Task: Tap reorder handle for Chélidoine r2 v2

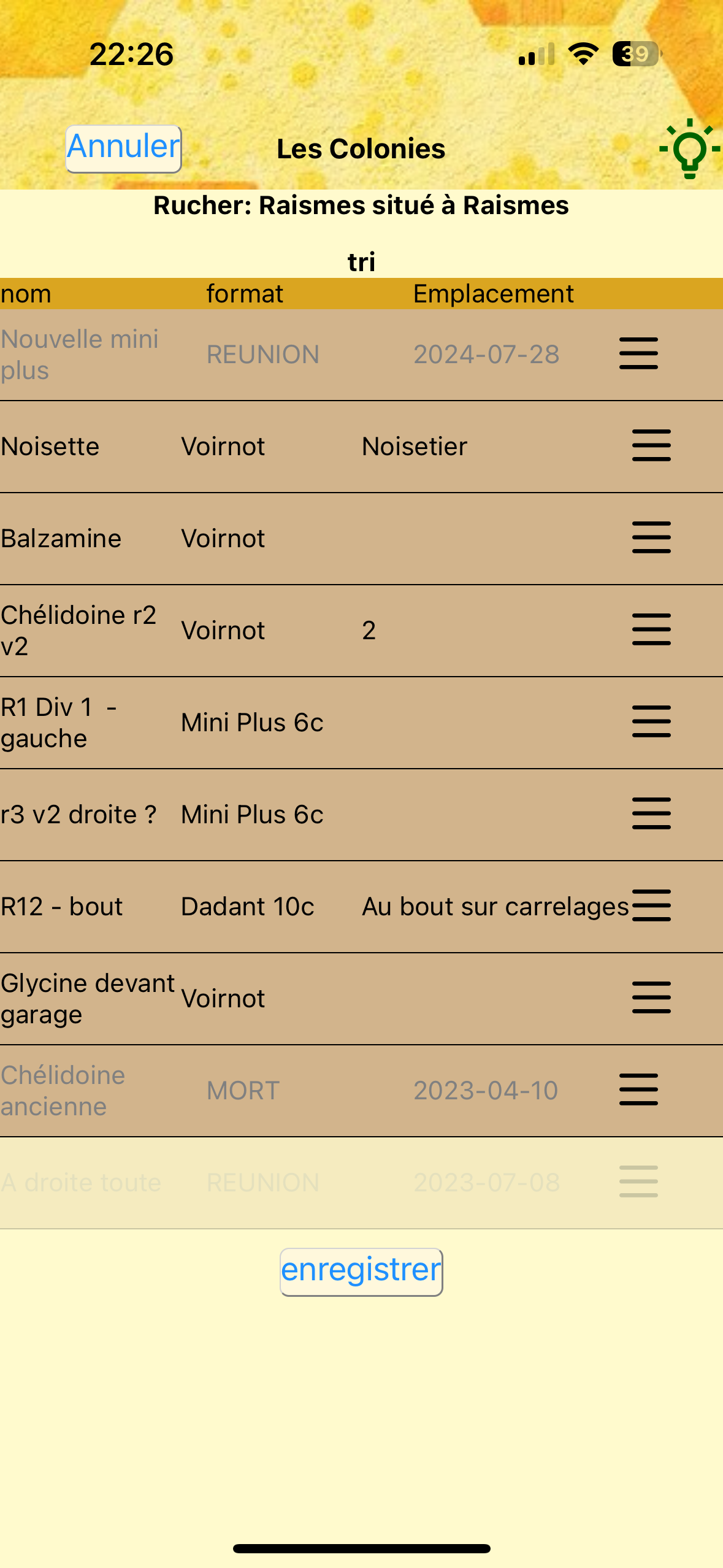Action: [x=651, y=629]
